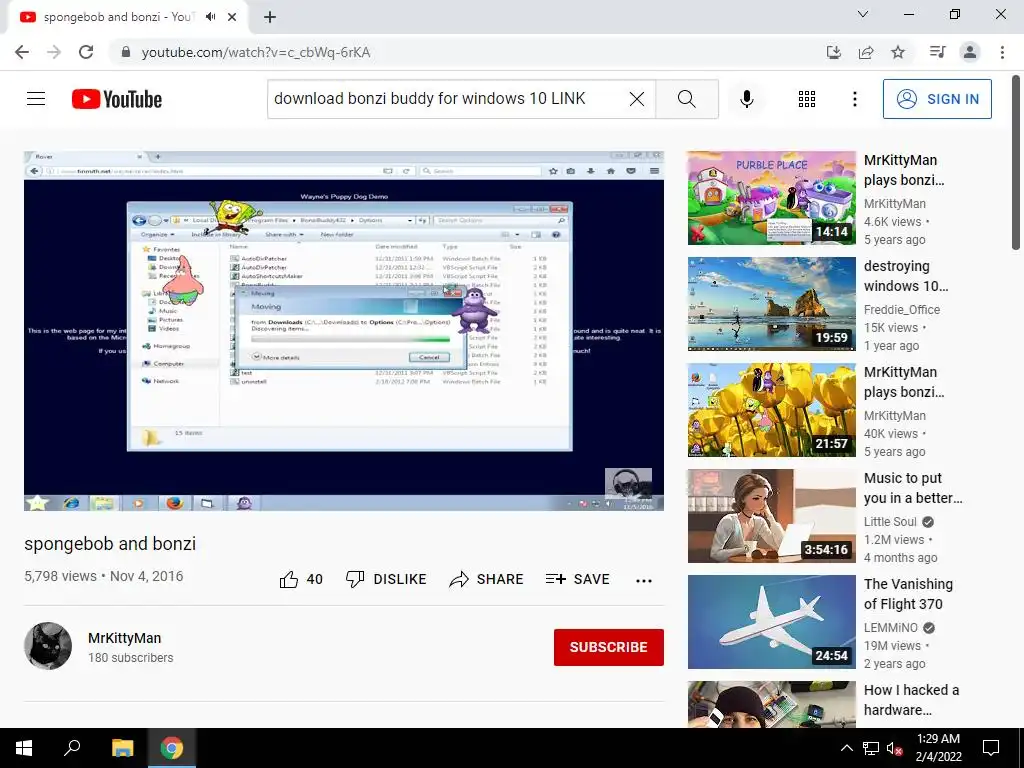Share this page icon in Chrome
Screen dimensions: 1024x768
tap(866, 52)
